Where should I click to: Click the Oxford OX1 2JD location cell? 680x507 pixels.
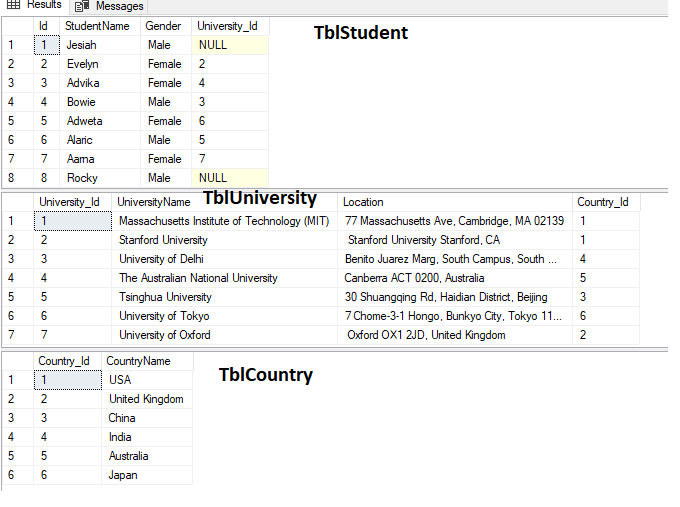click(454, 335)
